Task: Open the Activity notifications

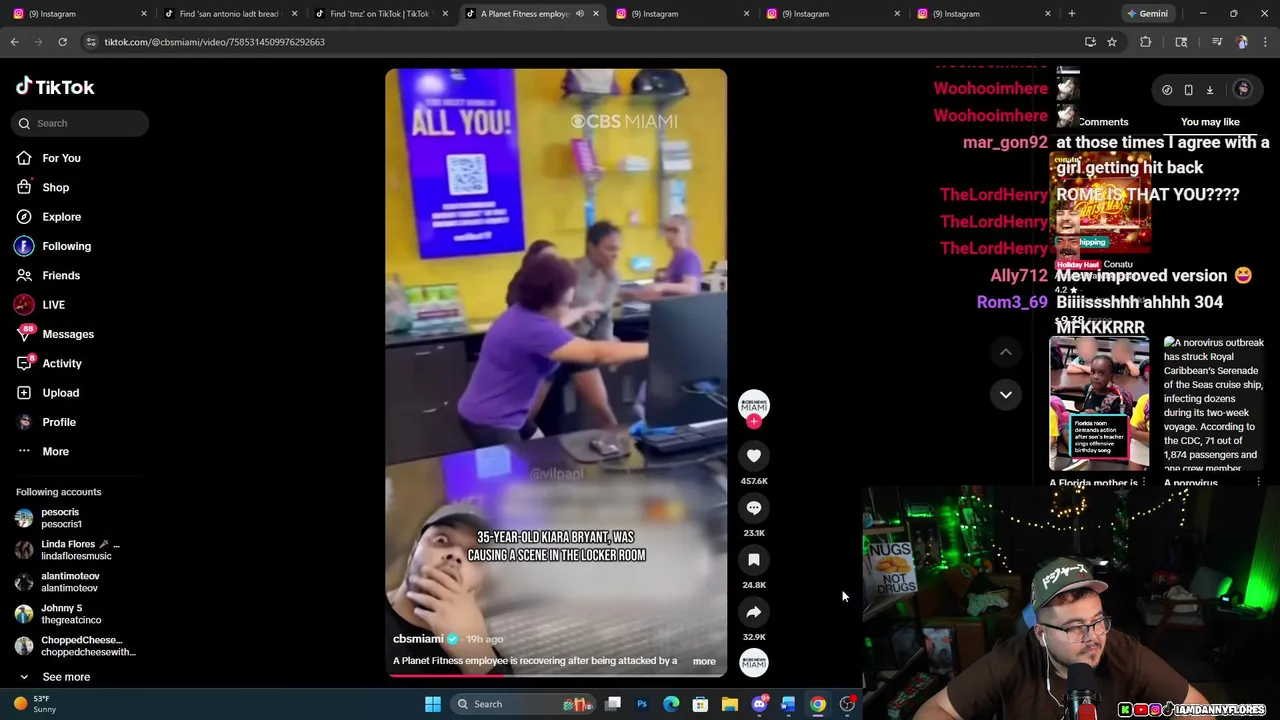Action: point(62,363)
